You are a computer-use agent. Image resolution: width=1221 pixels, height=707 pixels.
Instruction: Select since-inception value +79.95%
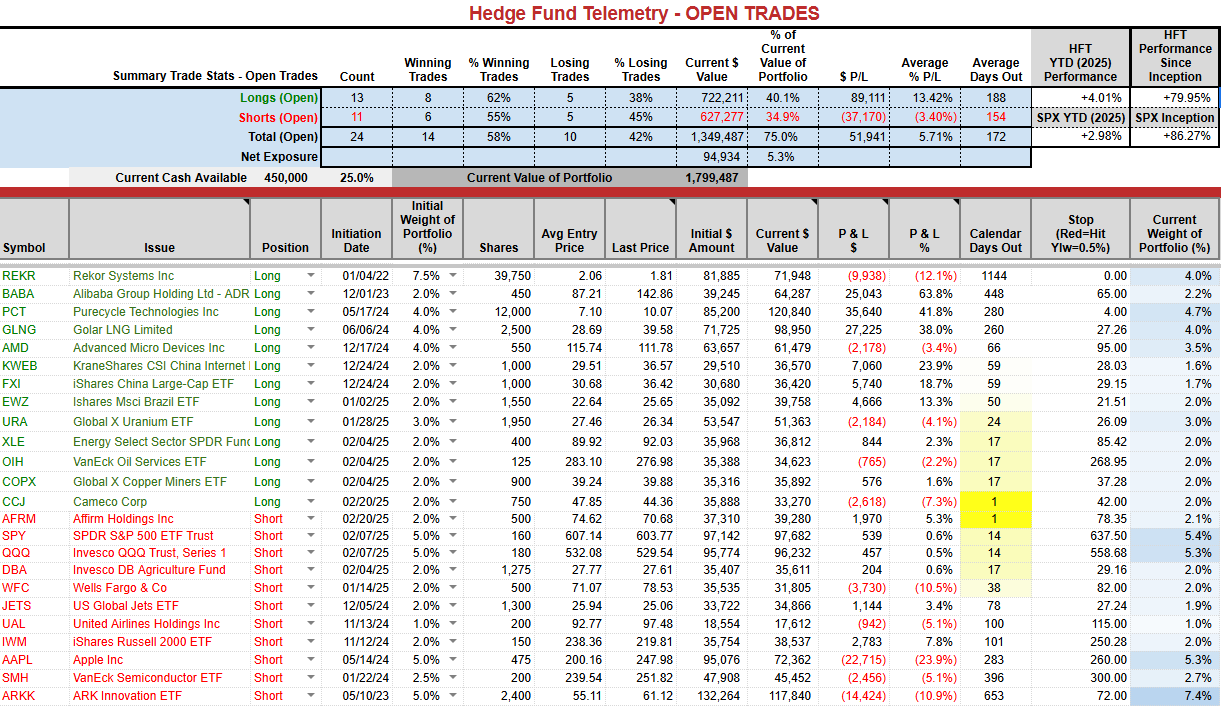tap(1174, 98)
